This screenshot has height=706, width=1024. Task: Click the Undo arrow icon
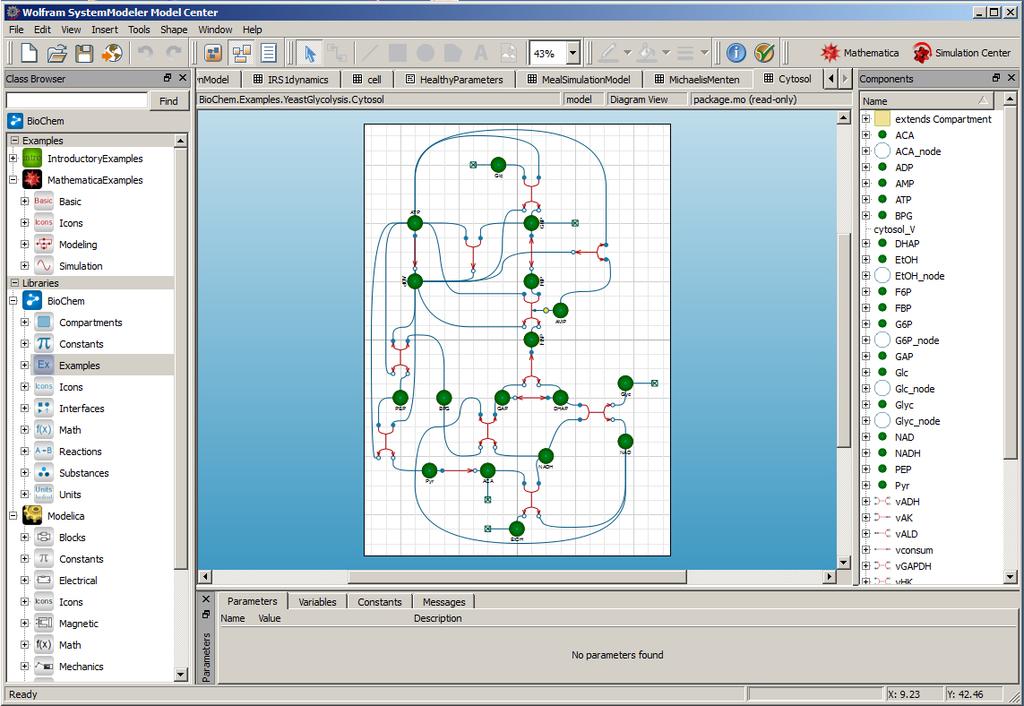(146, 53)
